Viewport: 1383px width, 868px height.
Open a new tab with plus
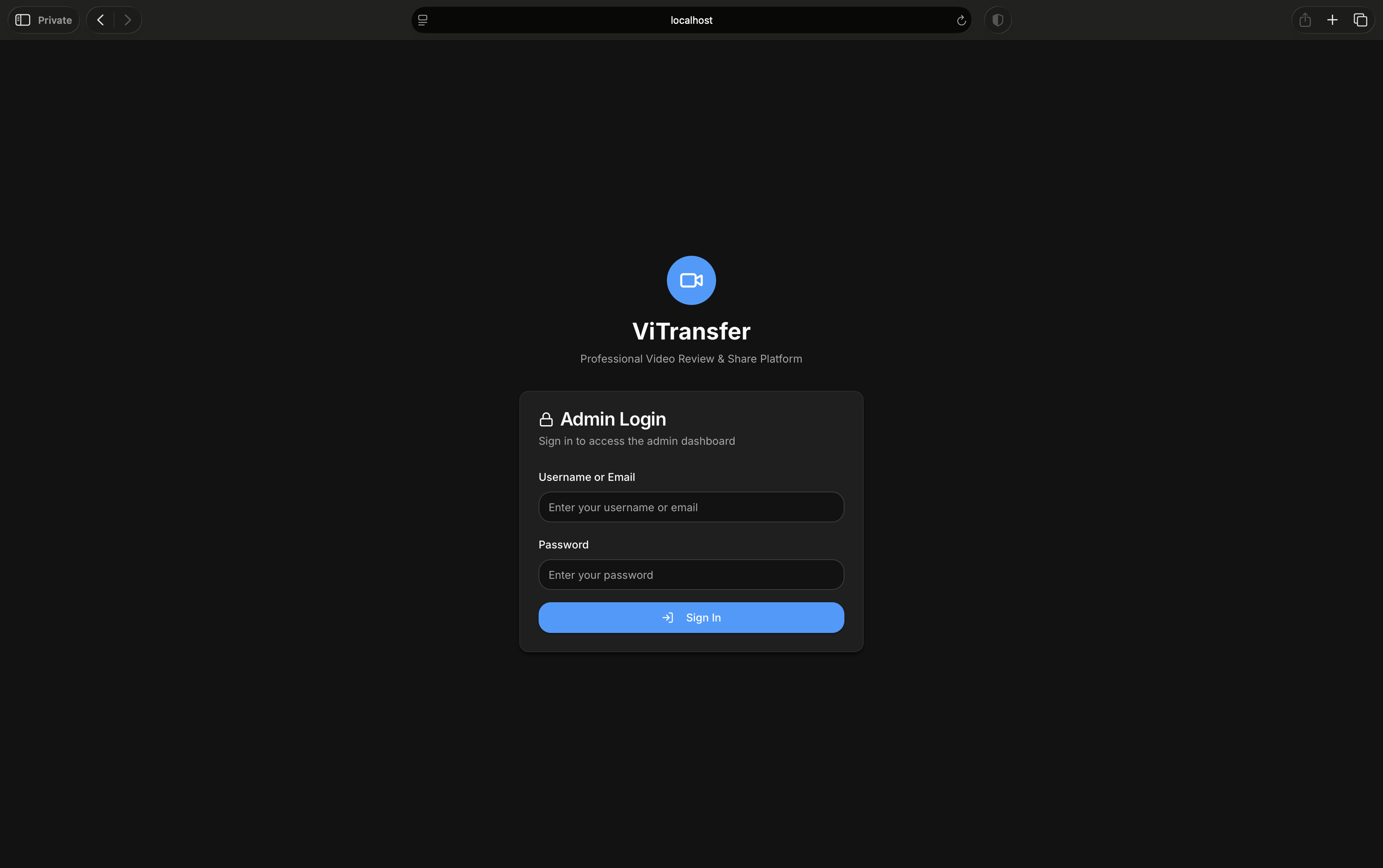(x=1332, y=20)
